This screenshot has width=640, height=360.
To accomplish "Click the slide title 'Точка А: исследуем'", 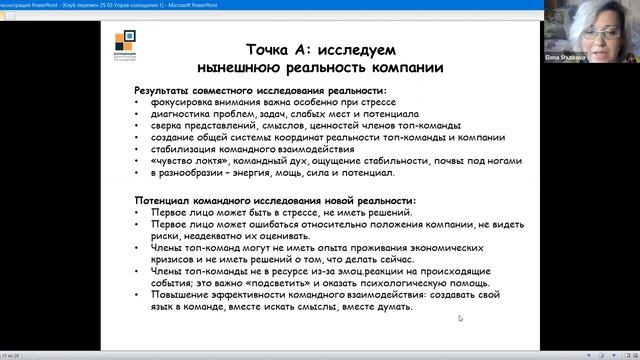I will pyautogui.click(x=321, y=50).
